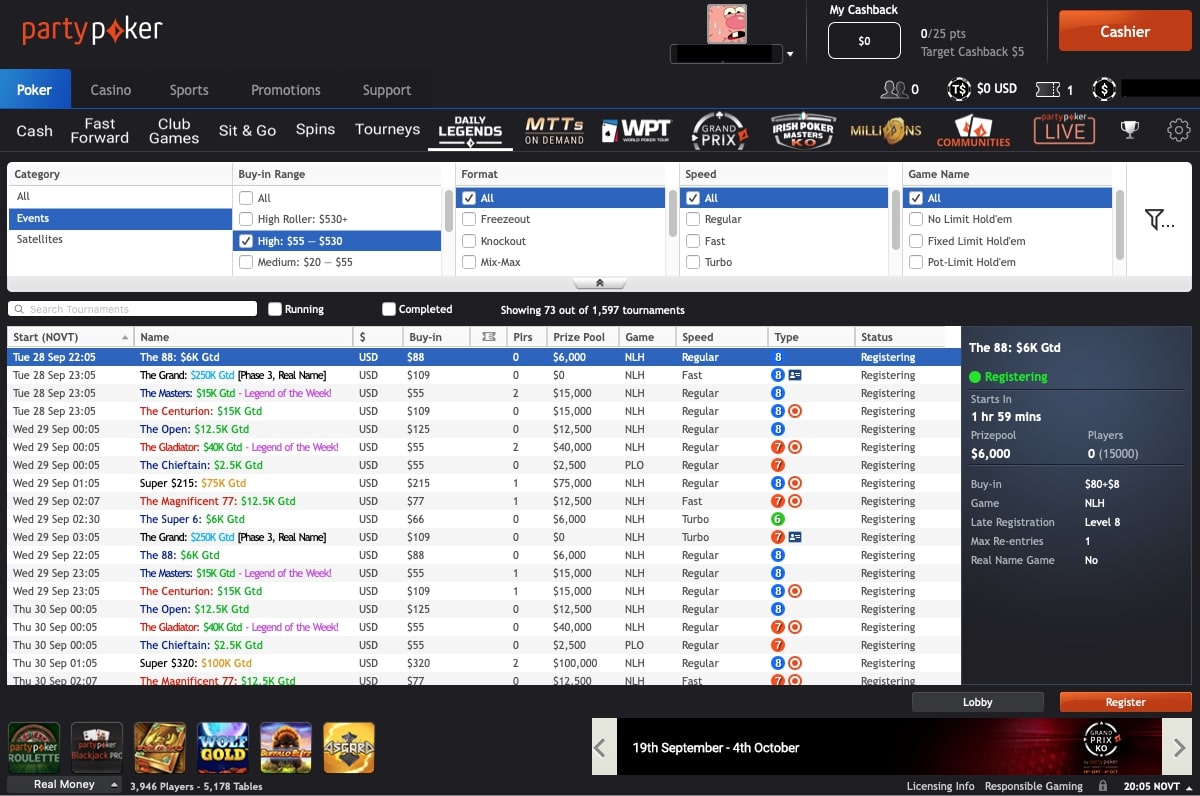This screenshot has height=796, width=1200.
Task: Open the account name dropdown arrow
Action: tap(790, 54)
